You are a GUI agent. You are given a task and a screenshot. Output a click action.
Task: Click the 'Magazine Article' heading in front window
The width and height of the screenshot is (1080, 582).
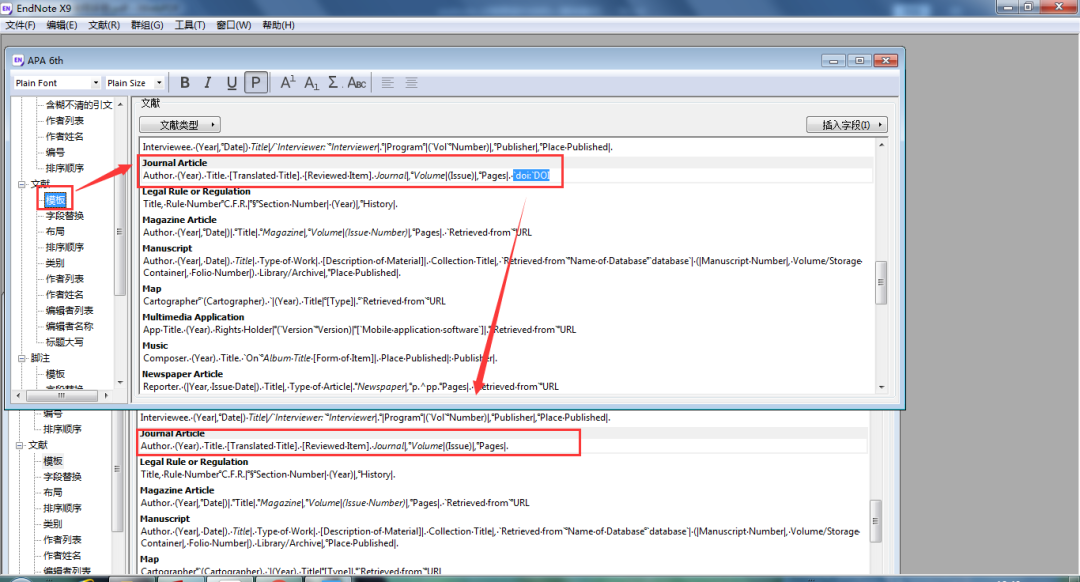(179, 220)
